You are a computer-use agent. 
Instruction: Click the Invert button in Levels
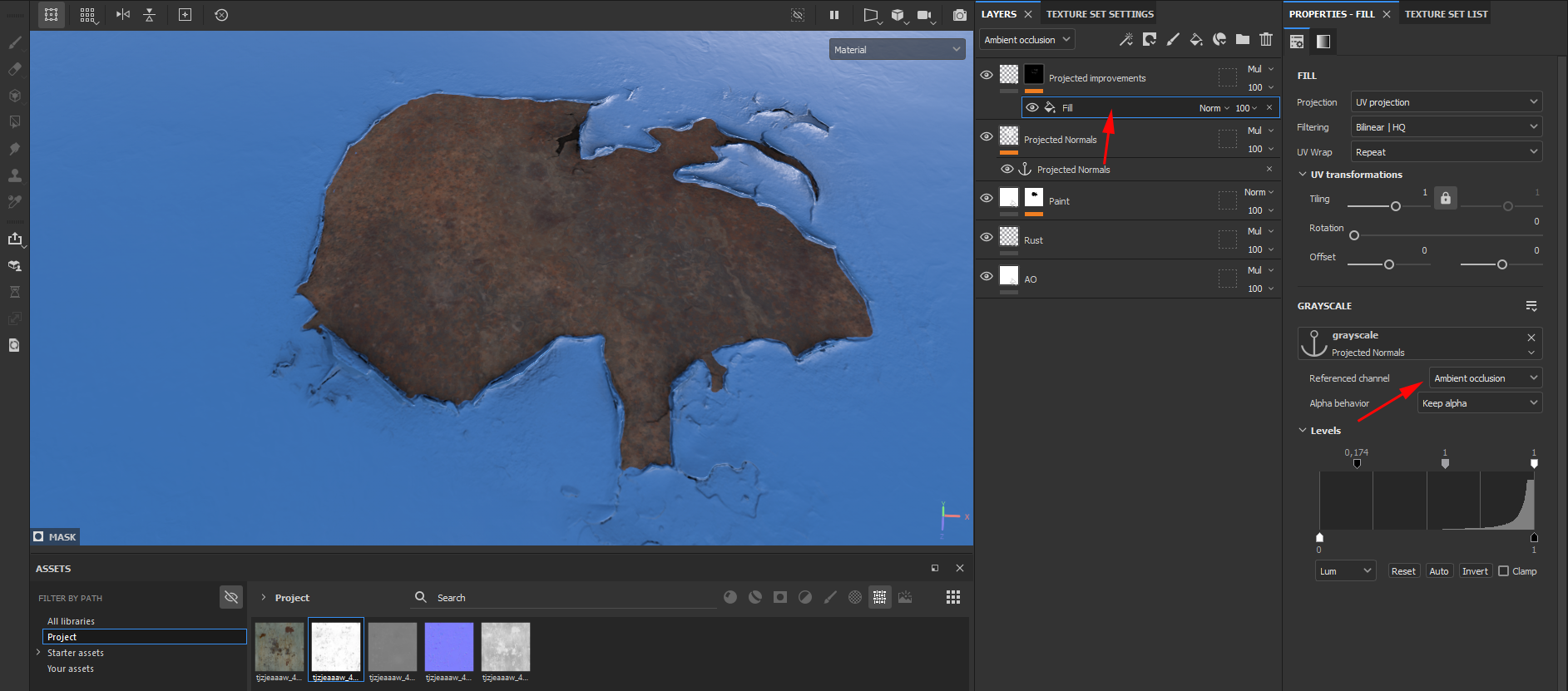point(1475,571)
